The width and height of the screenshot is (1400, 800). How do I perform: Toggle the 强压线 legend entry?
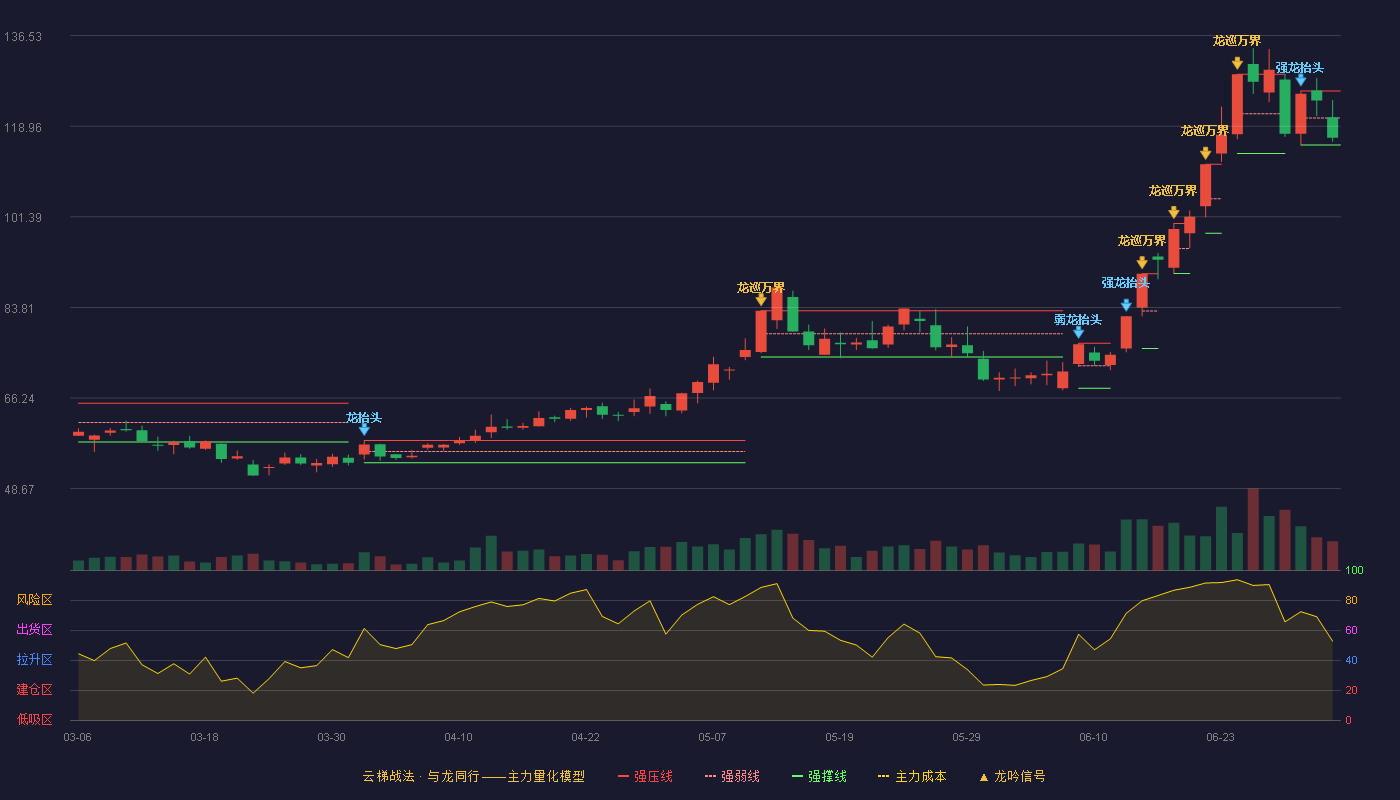[645, 776]
